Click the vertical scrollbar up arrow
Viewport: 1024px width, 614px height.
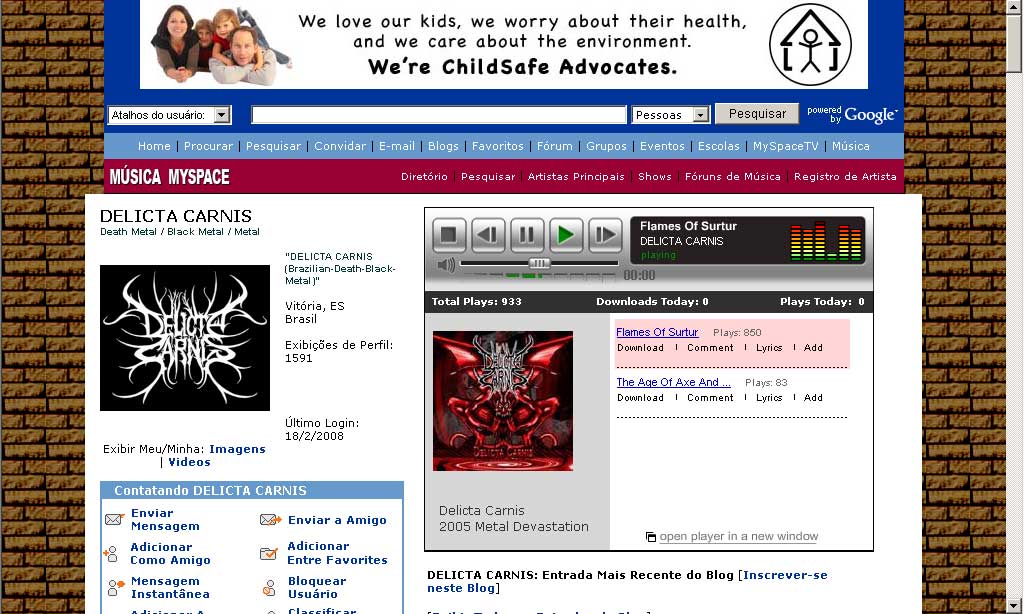(x=1014, y=6)
